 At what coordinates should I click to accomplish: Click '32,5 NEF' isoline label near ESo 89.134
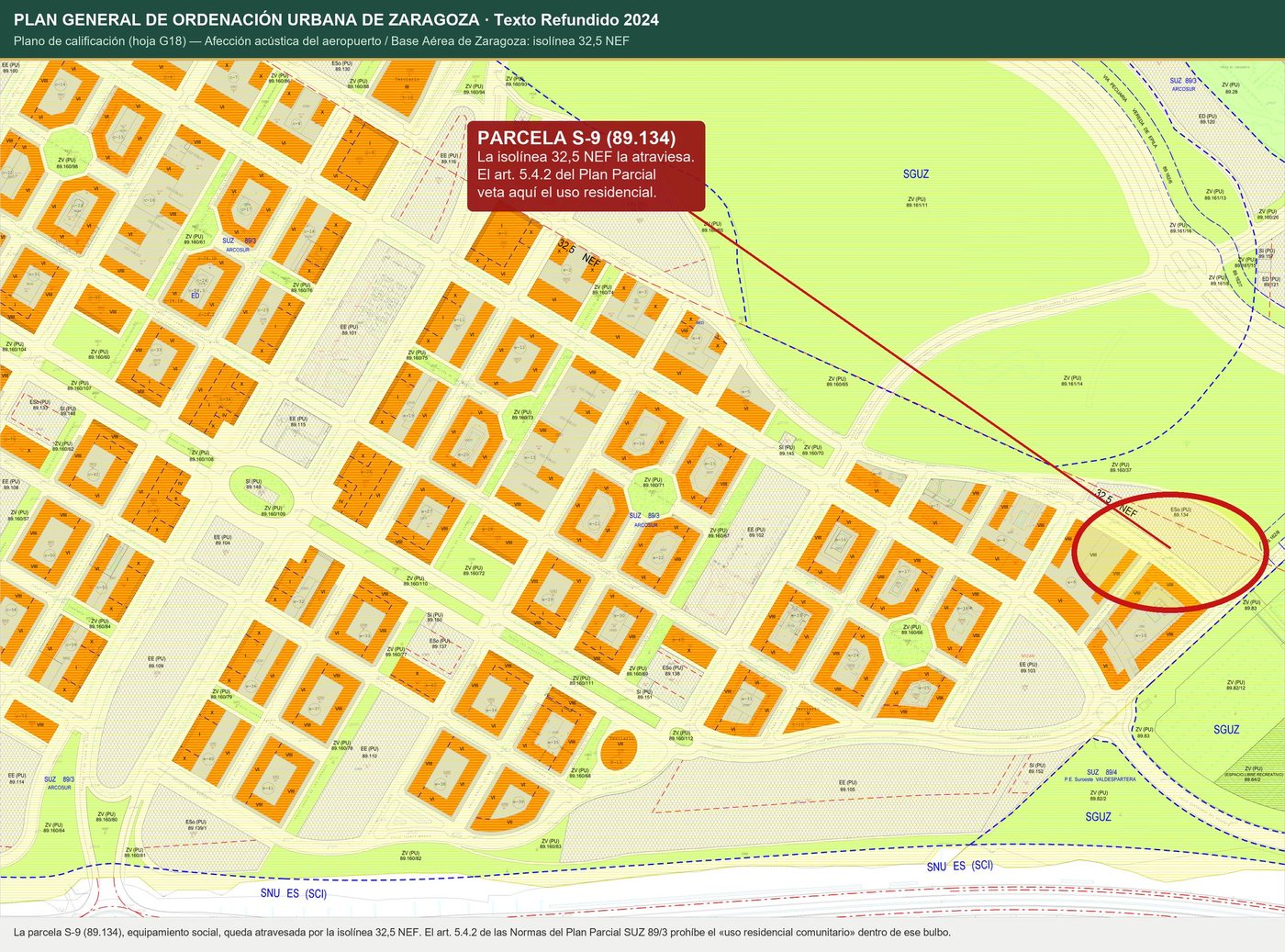(x=1116, y=504)
